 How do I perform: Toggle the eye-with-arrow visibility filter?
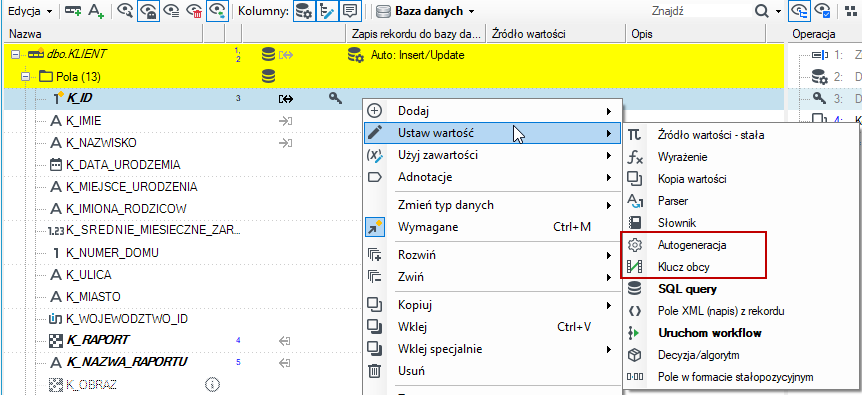coord(218,10)
